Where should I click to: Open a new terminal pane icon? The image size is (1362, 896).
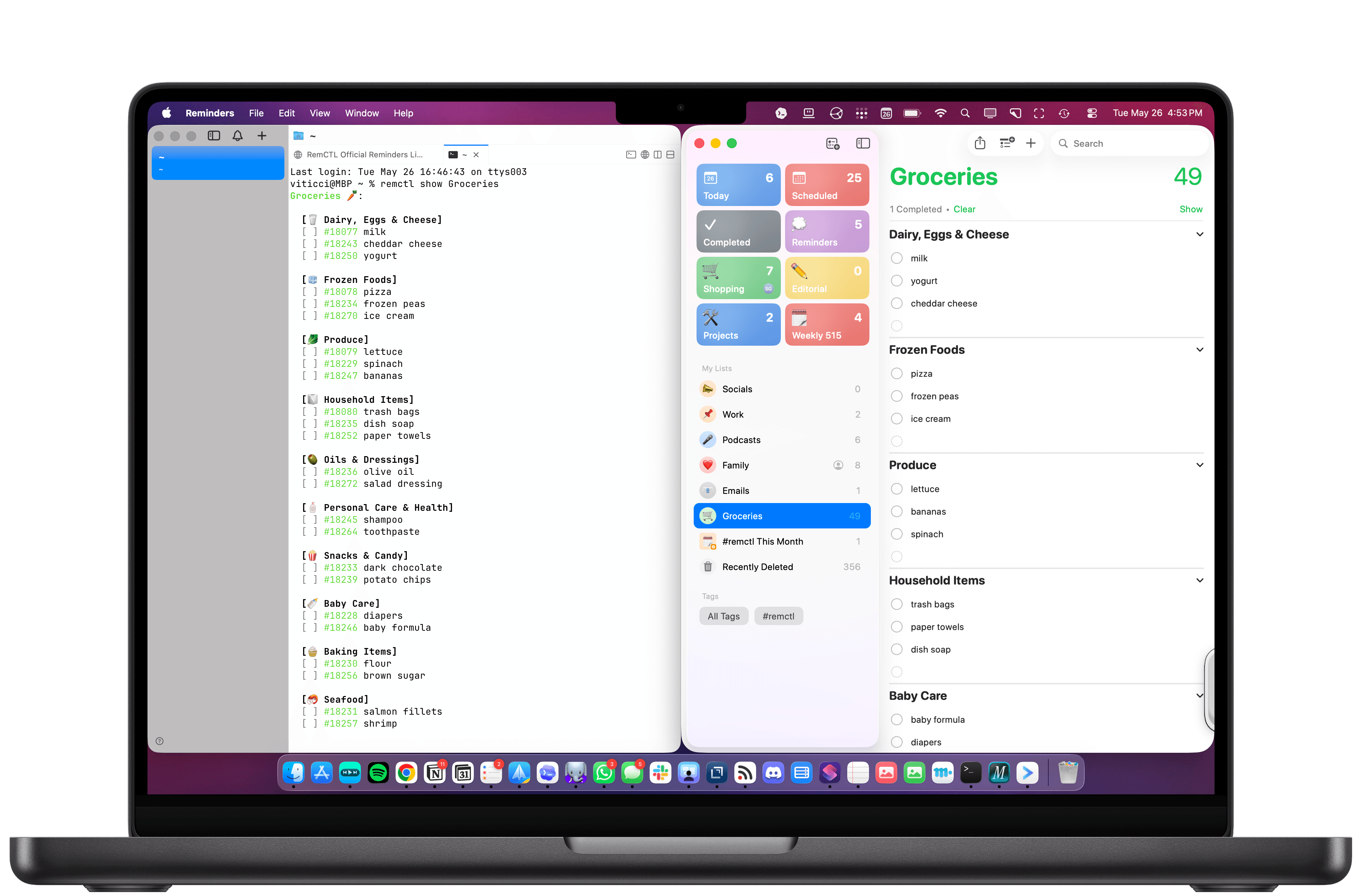(631, 155)
